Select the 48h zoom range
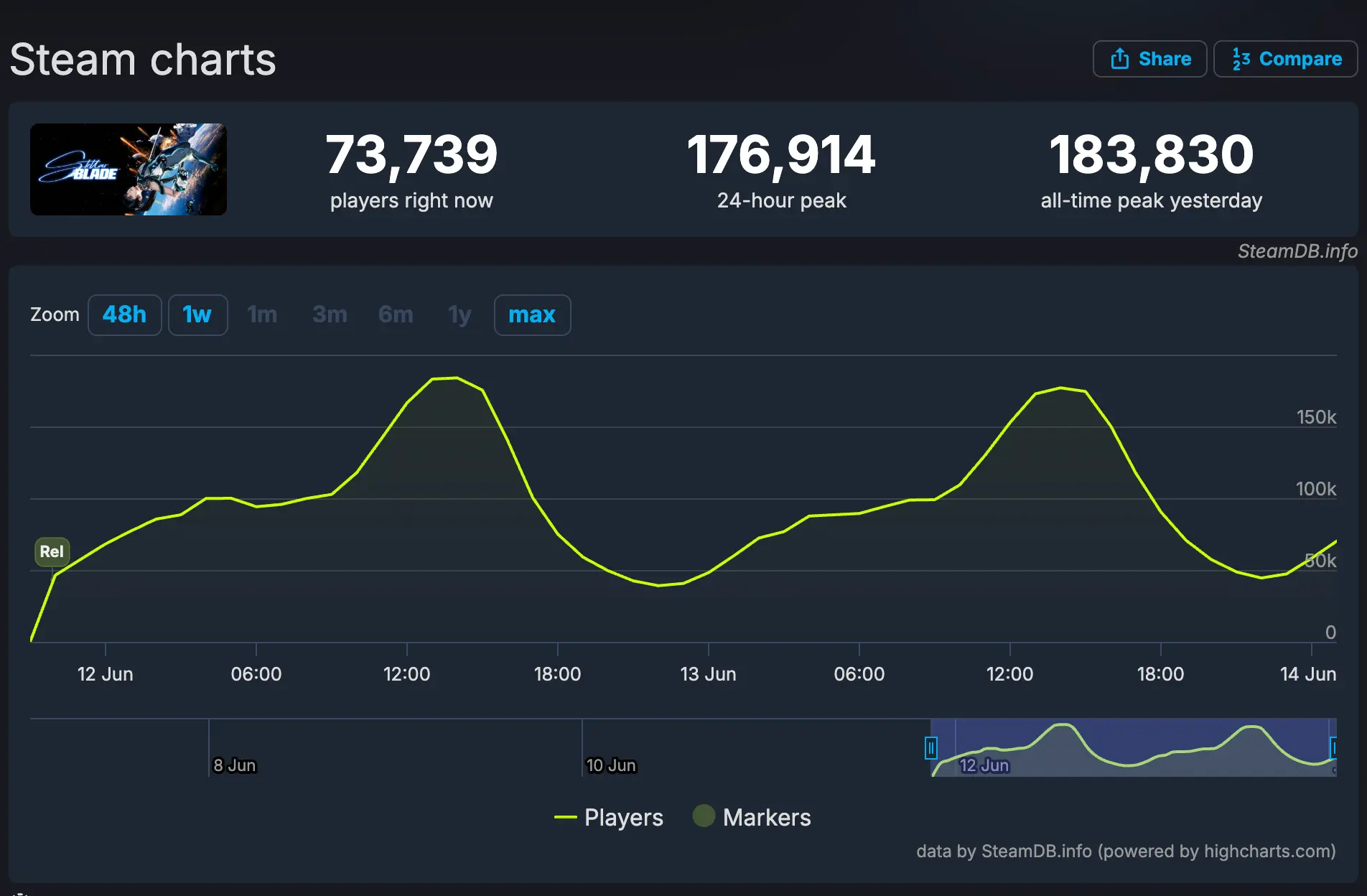 (124, 314)
